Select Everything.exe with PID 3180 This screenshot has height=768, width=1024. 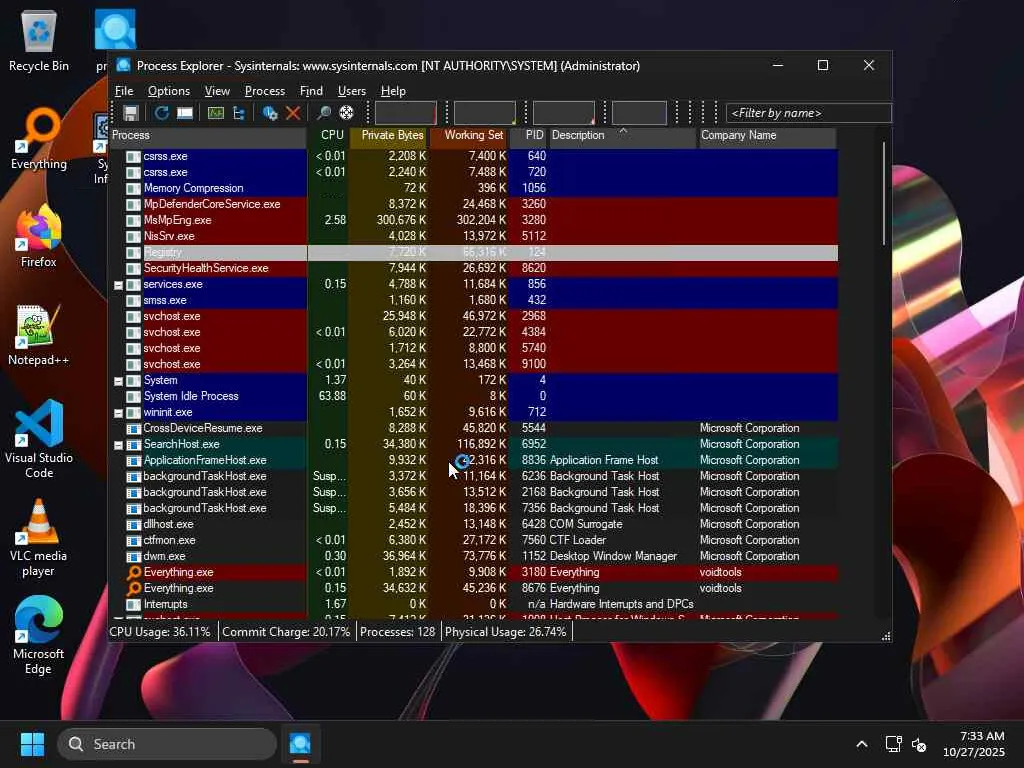[x=473, y=572]
